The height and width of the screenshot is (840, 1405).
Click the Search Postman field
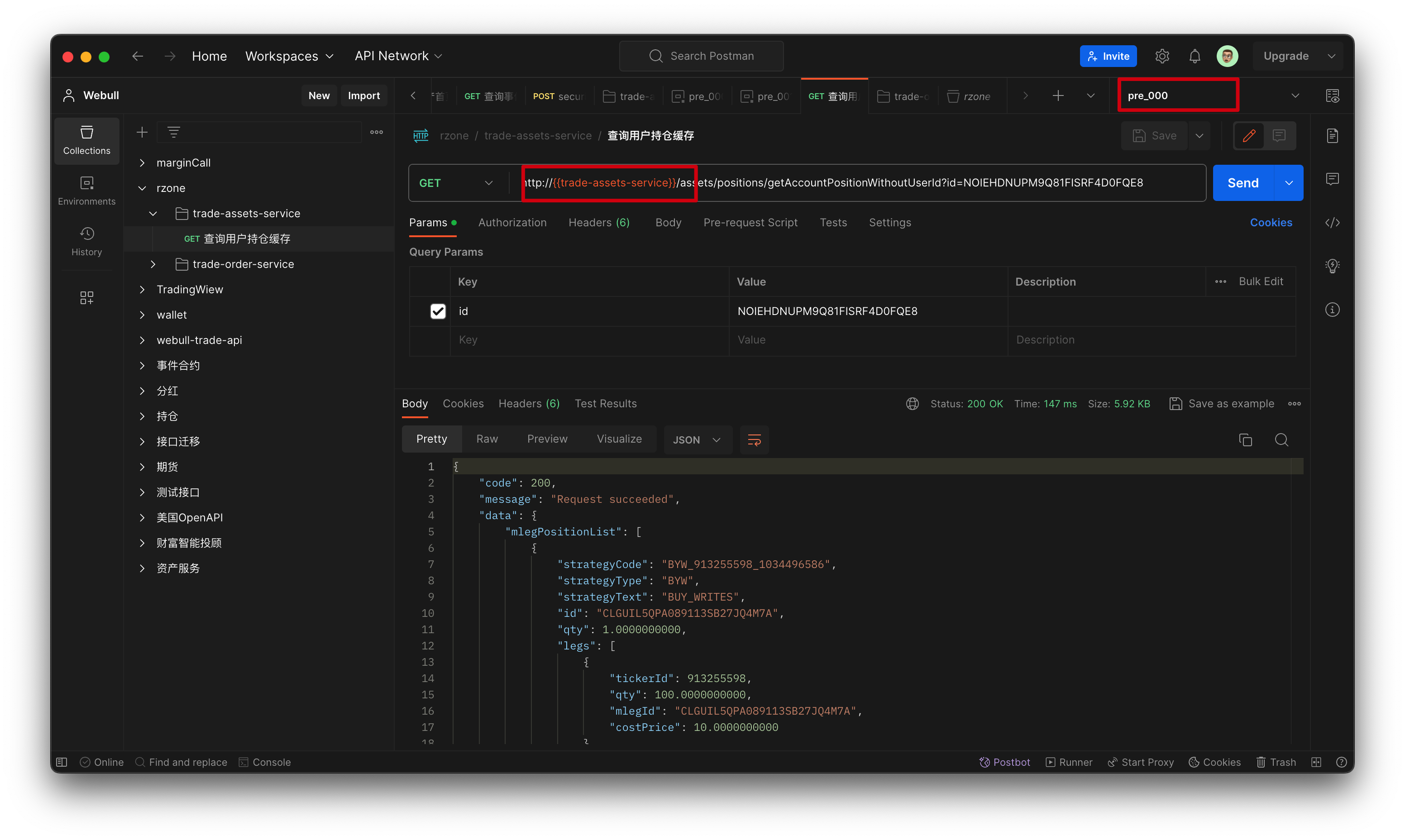pyautogui.click(x=701, y=56)
